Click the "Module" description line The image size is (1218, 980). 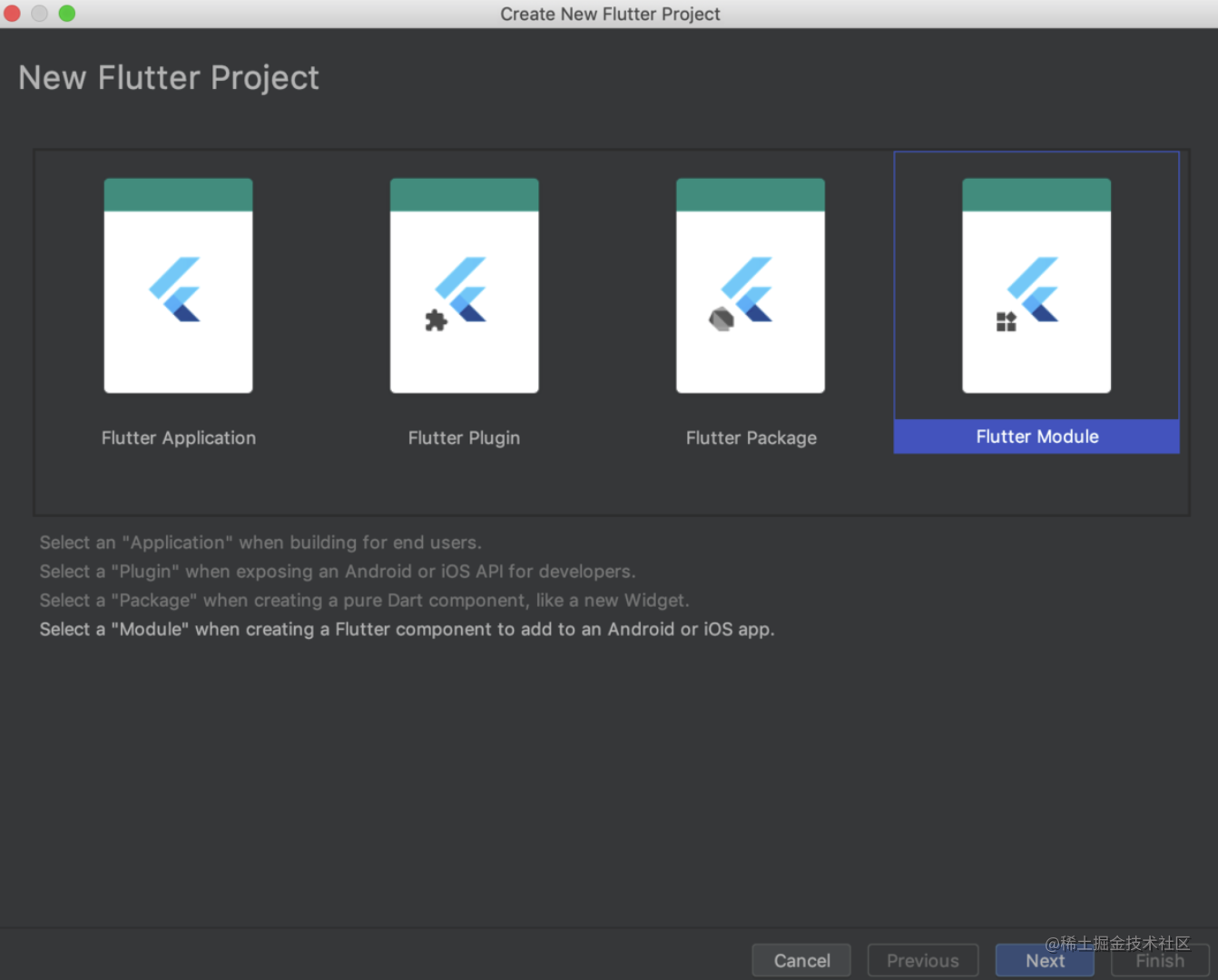click(407, 630)
